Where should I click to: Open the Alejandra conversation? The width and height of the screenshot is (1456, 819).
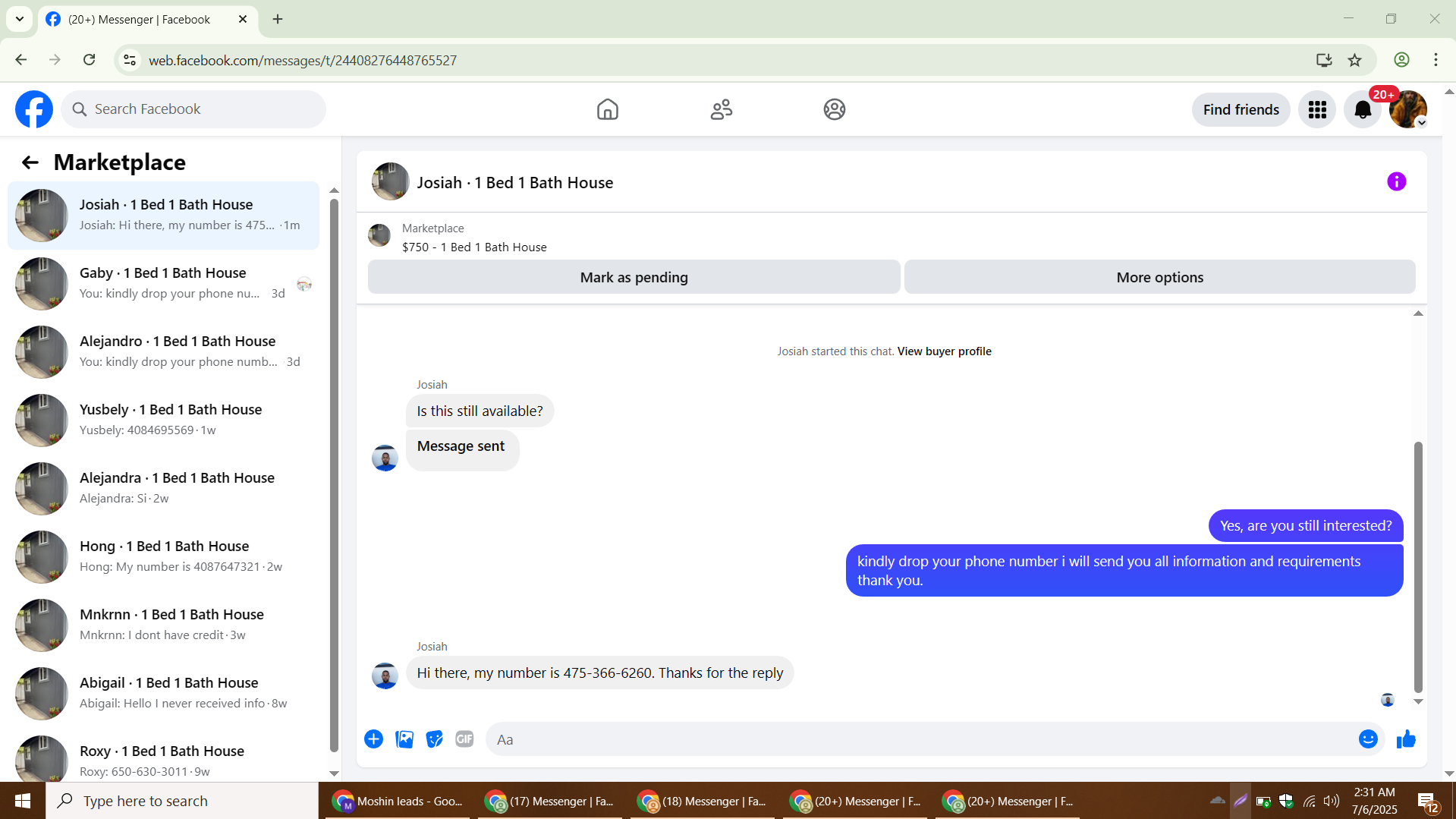[163, 489]
